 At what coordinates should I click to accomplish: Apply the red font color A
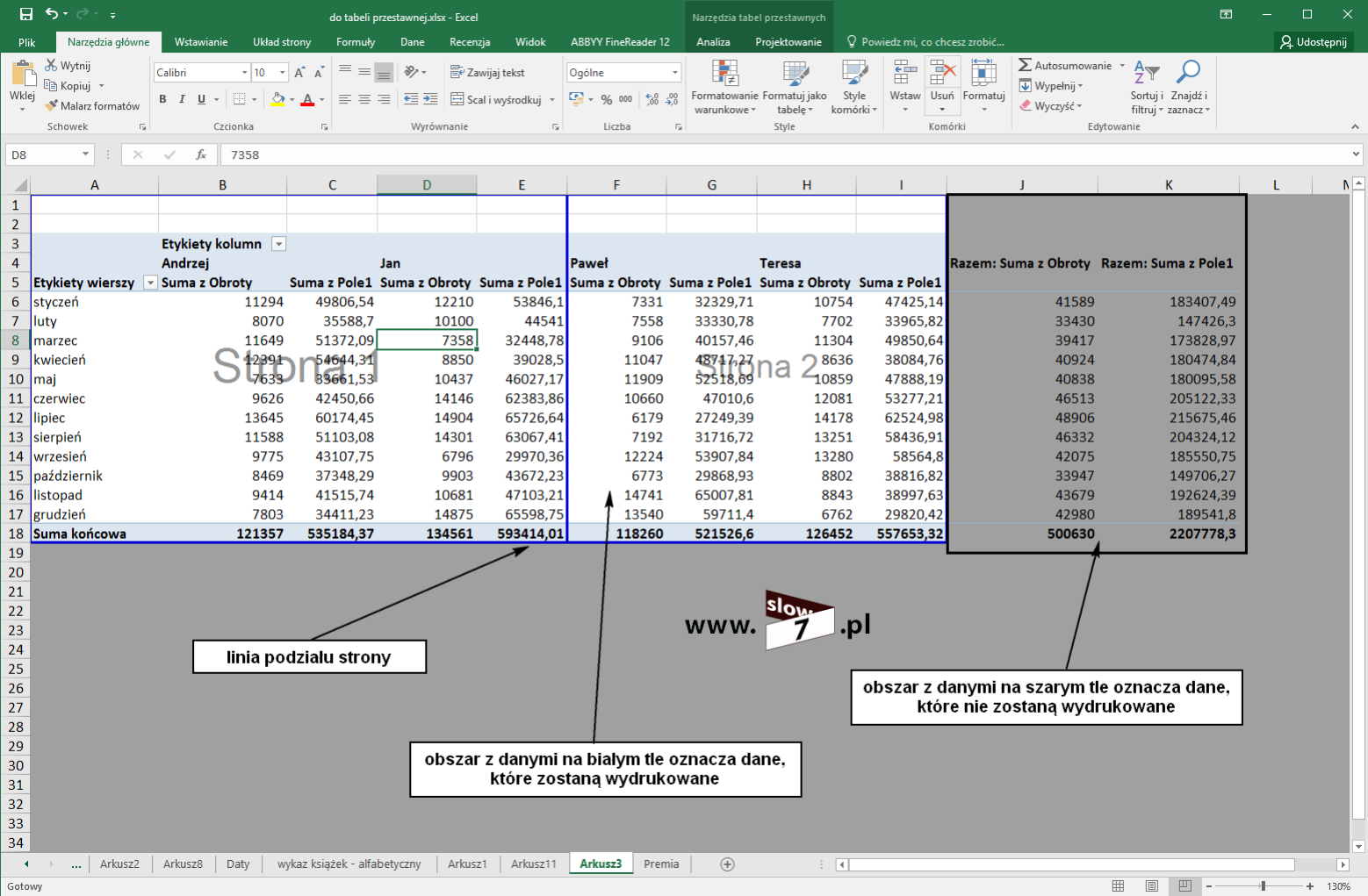[307, 99]
